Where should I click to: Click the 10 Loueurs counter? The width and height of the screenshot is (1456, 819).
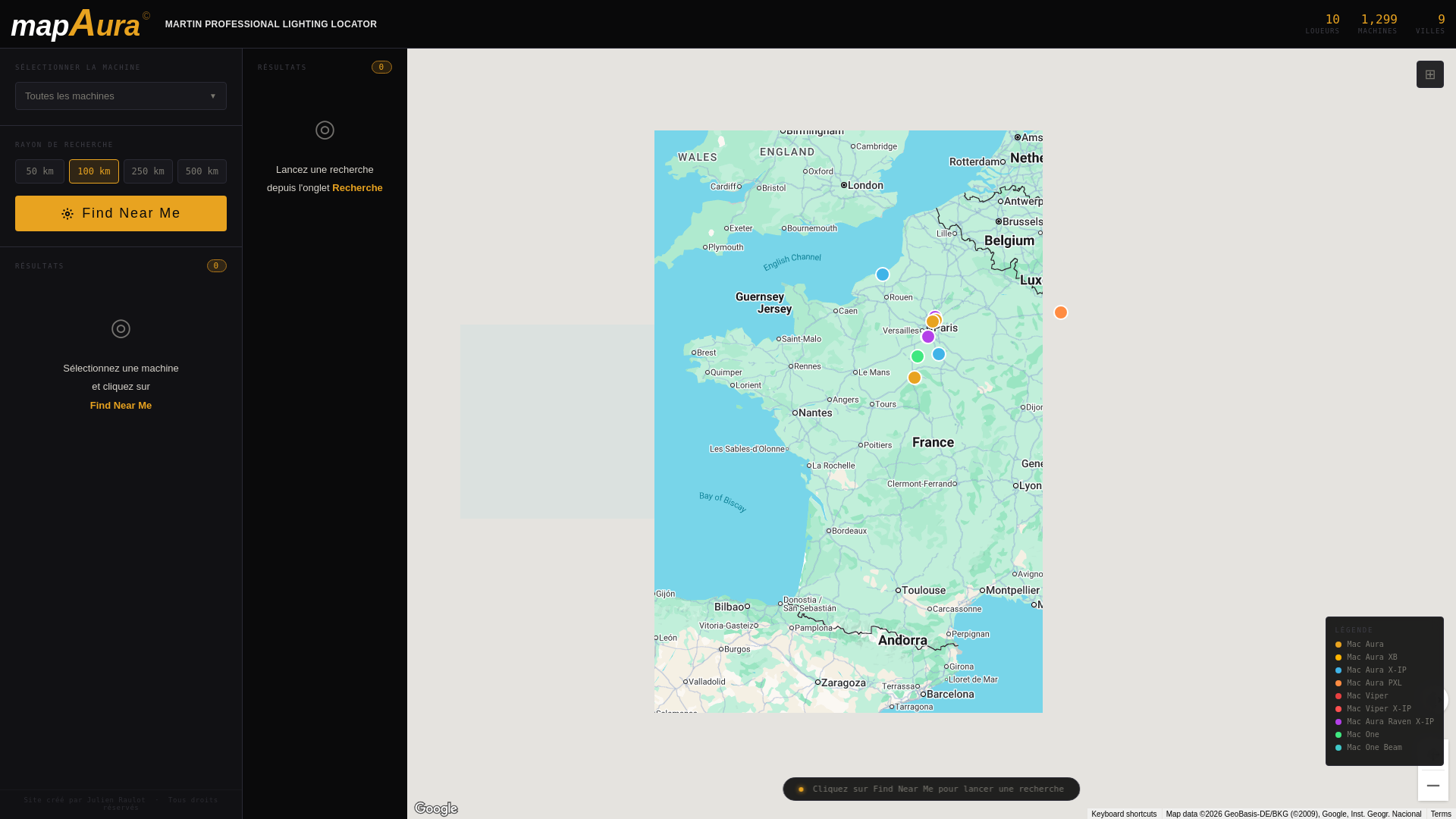click(1323, 24)
